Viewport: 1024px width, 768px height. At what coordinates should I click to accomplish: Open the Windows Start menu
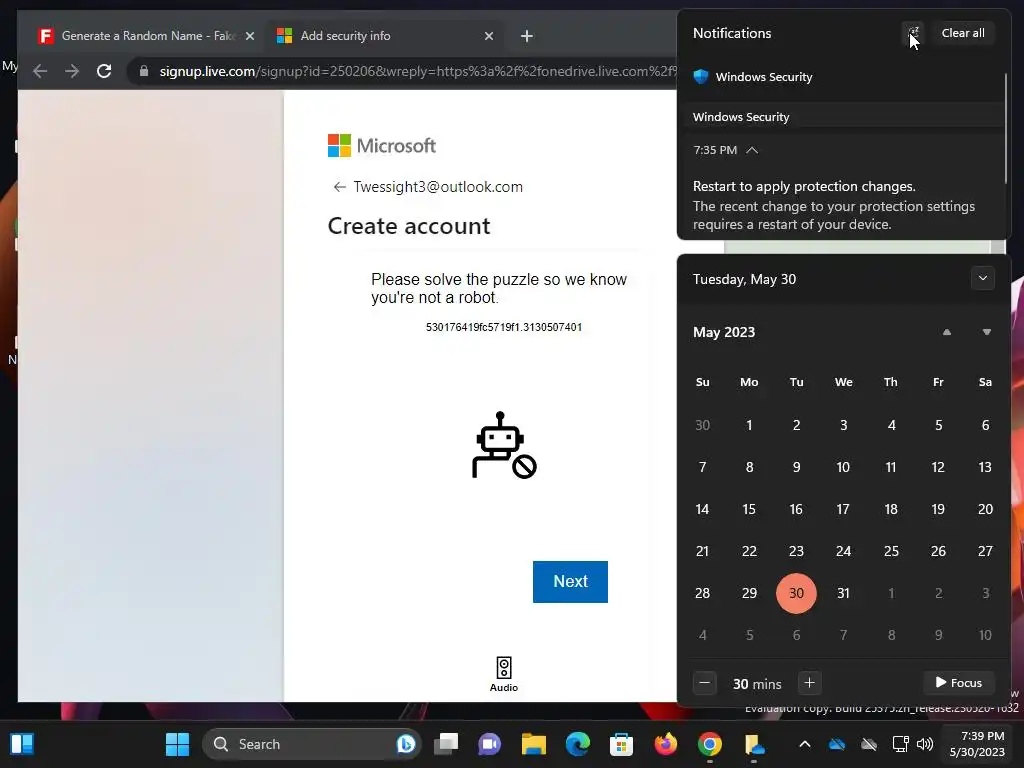(x=177, y=744)
